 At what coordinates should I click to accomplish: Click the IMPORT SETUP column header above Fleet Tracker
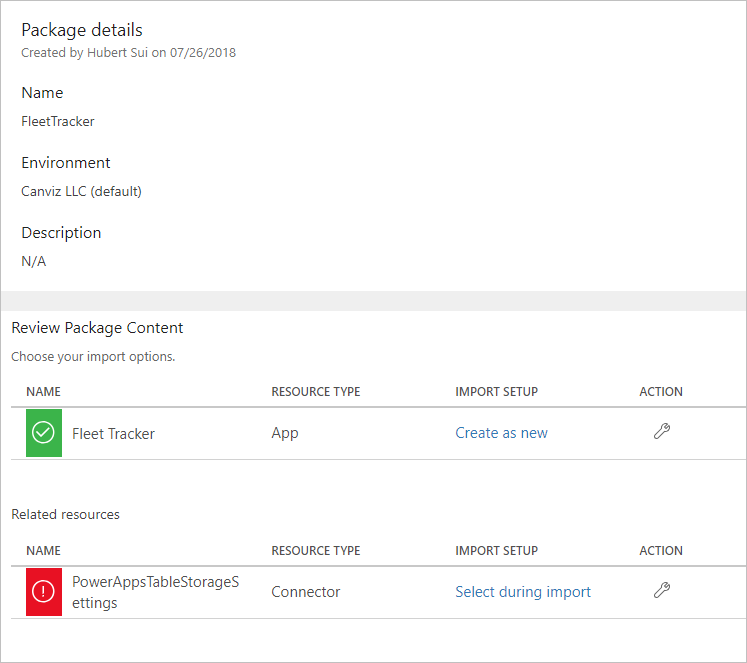pyautogui.click(x=496, y=392)
